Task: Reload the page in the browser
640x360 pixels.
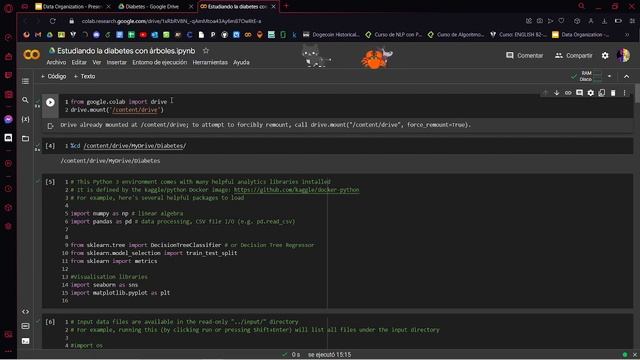Action: (x=53, y=21)
